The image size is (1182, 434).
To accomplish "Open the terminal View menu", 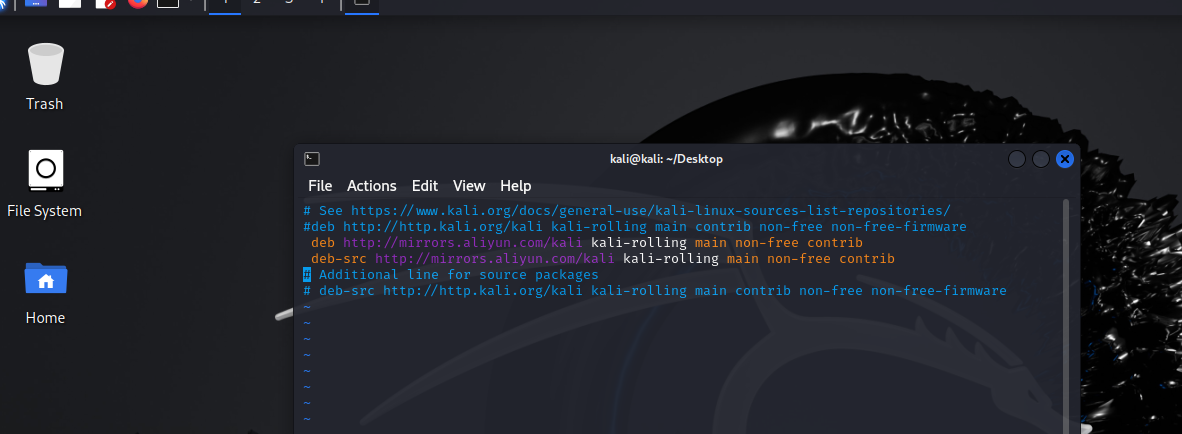I will click(x=468, y=186).
